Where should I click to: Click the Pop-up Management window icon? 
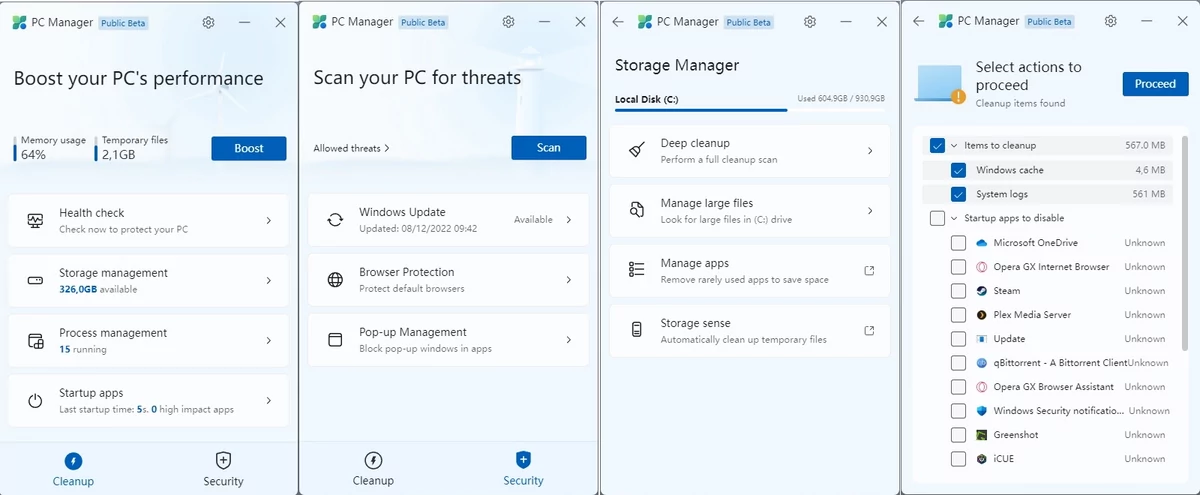(336, 340)
